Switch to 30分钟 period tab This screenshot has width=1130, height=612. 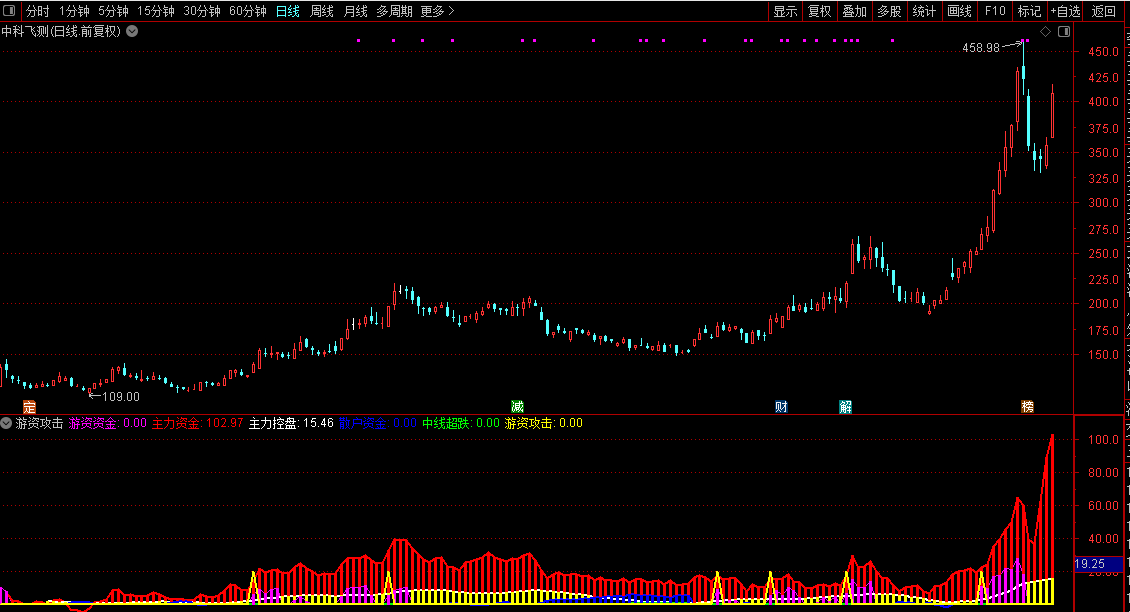[x=202, y=11]
